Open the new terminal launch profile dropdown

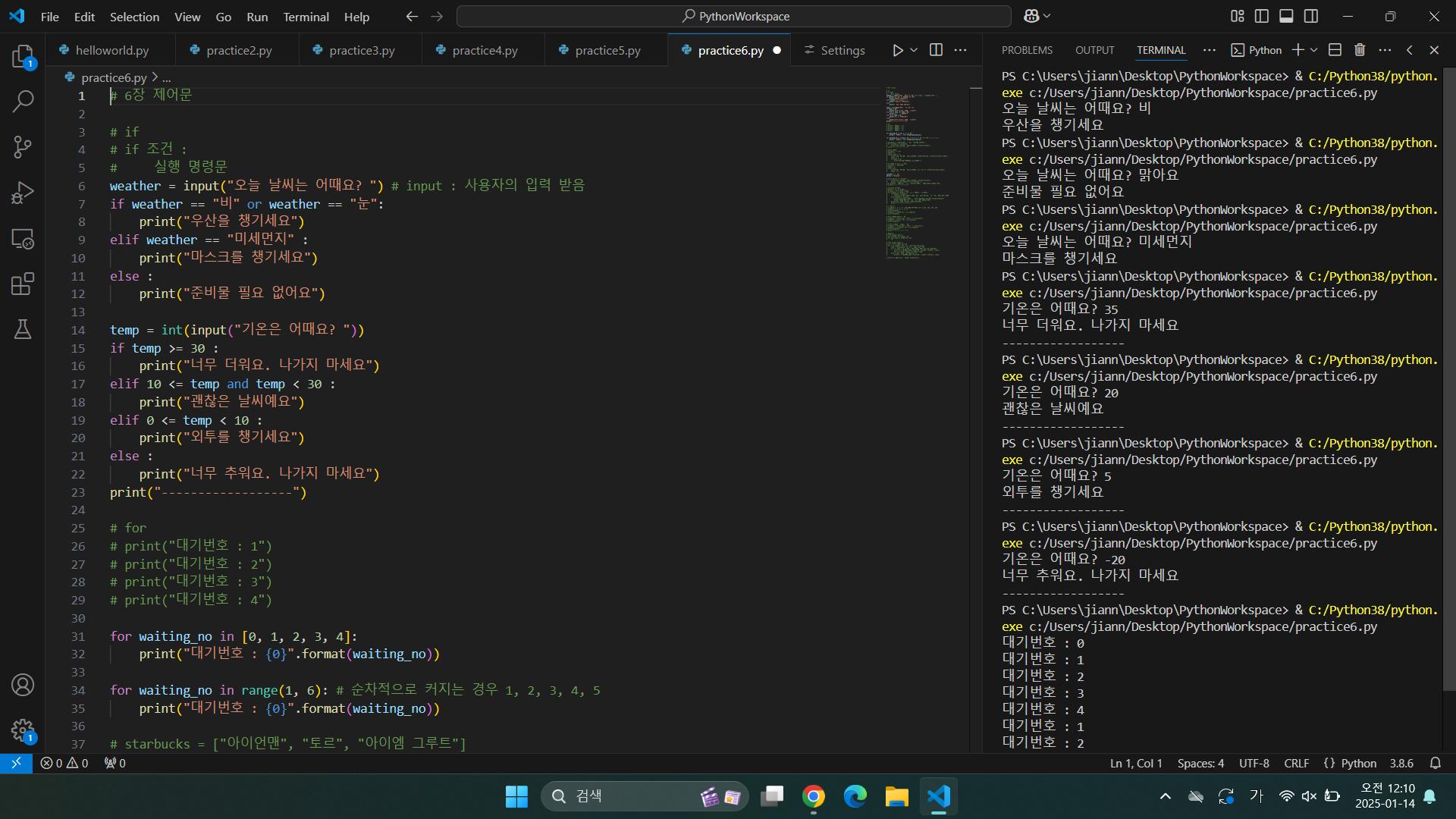1314,50
